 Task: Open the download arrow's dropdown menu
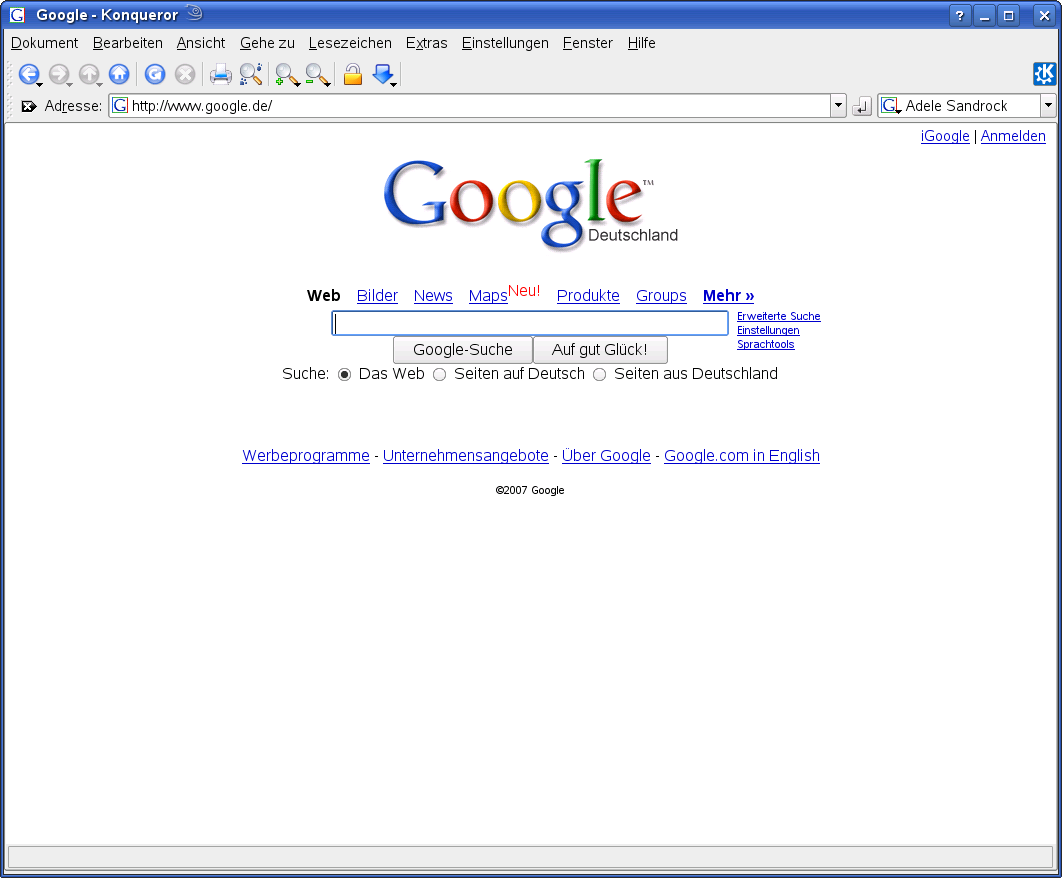[x=394, y=84]
